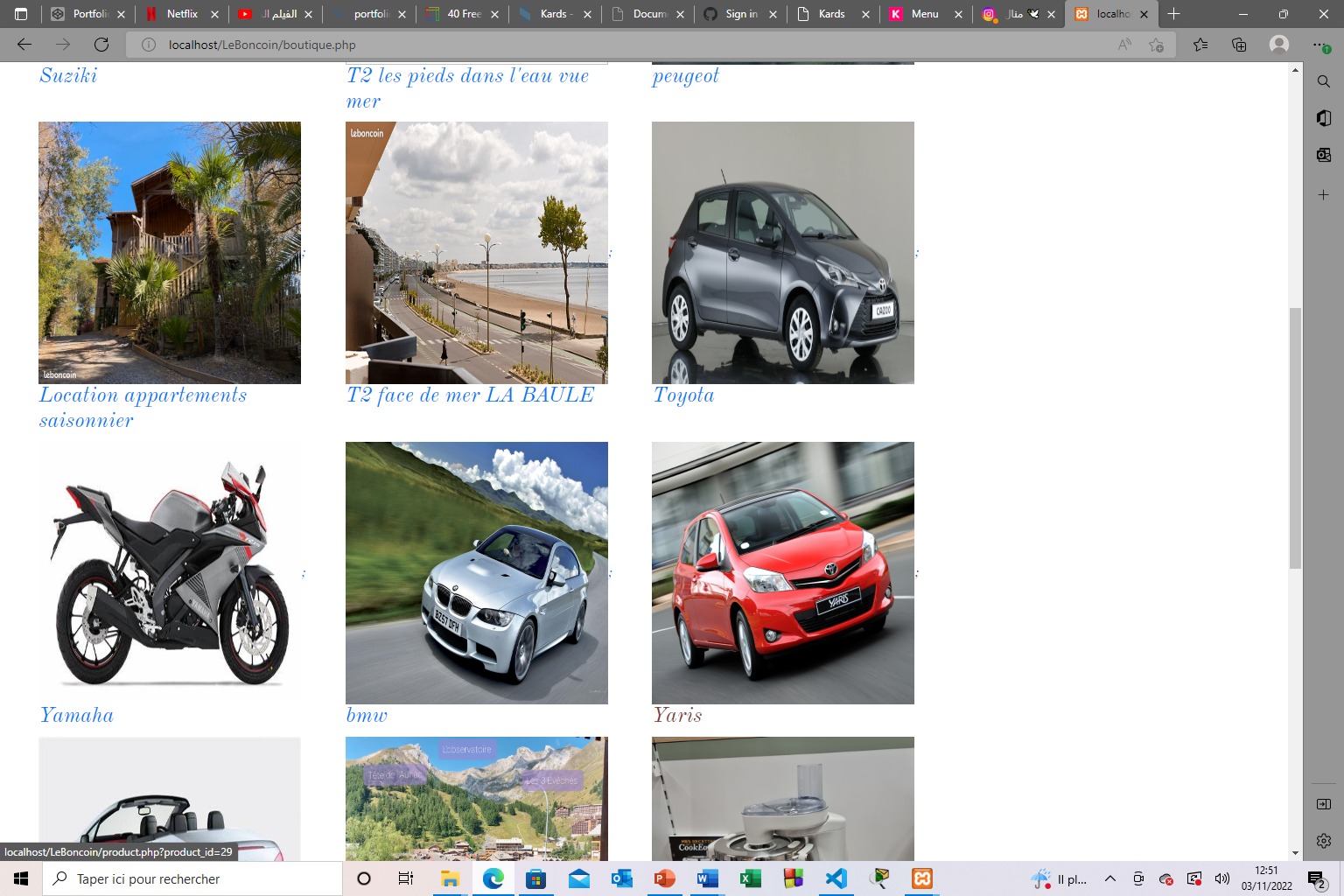Add a new site to sidebar
Viewport: 1344px width, 896px height.
(x=1324, y=194)
